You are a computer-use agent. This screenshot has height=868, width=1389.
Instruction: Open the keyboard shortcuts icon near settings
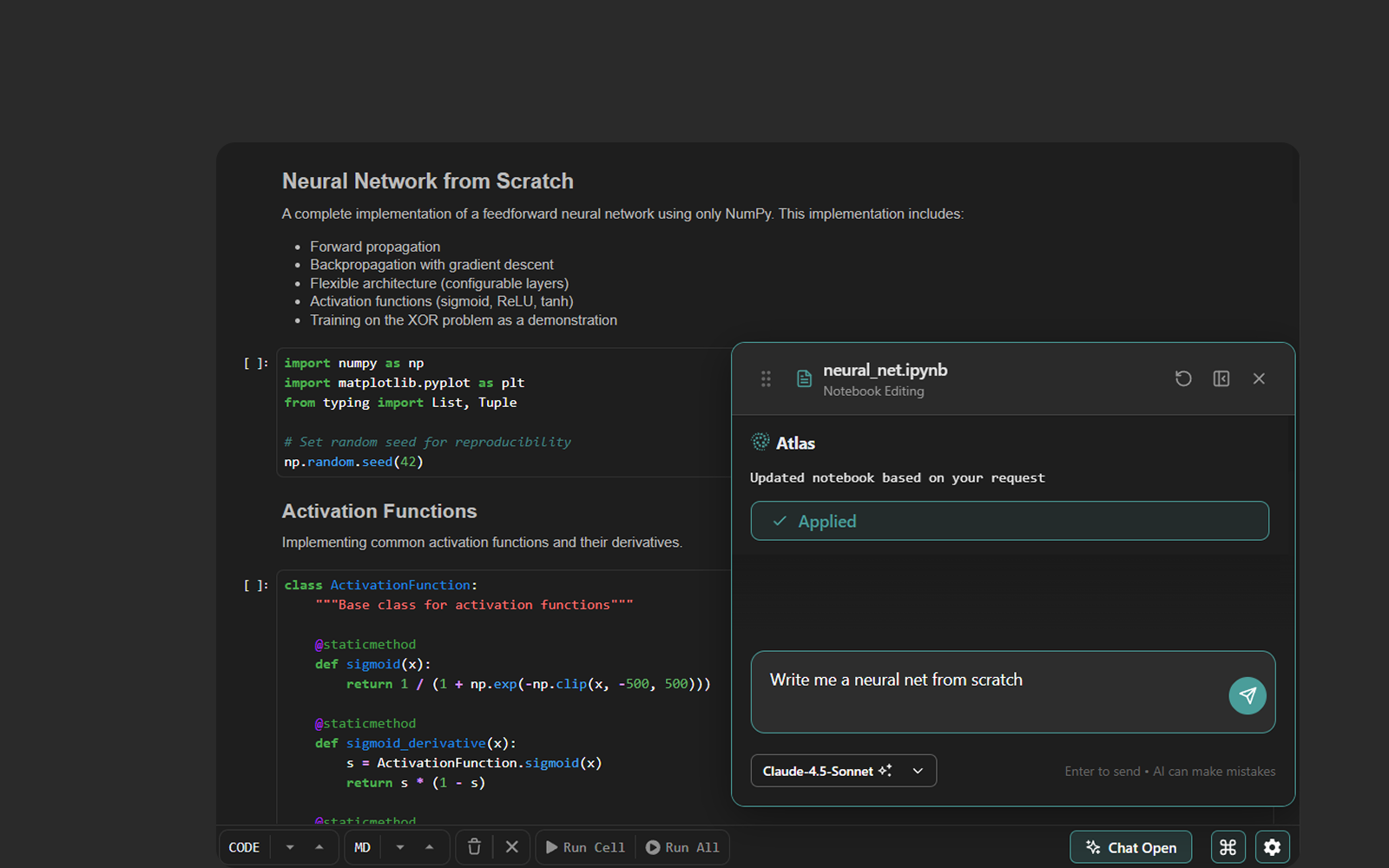point(1228,846)
